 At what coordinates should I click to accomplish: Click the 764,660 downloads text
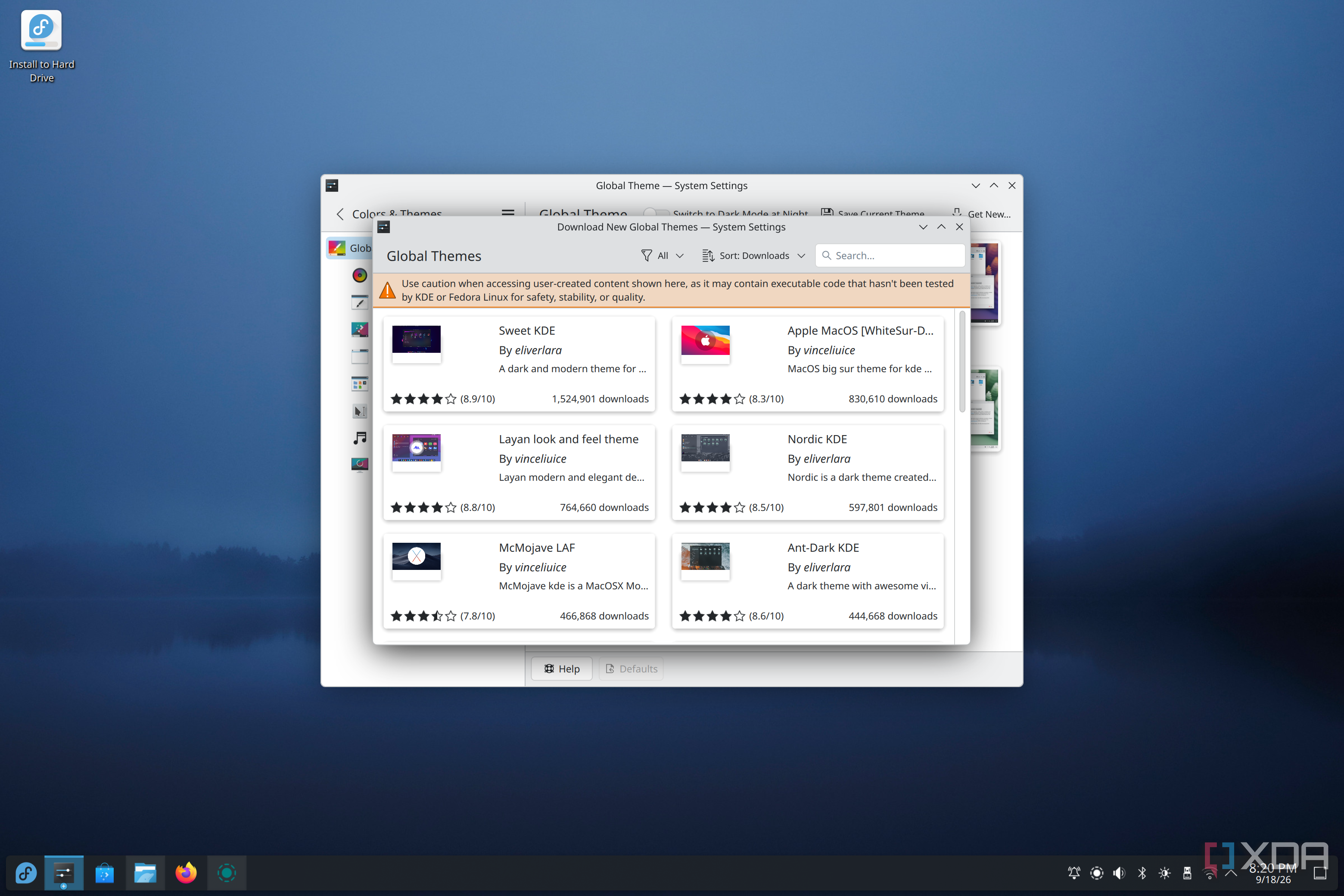[x=604, y=507]
